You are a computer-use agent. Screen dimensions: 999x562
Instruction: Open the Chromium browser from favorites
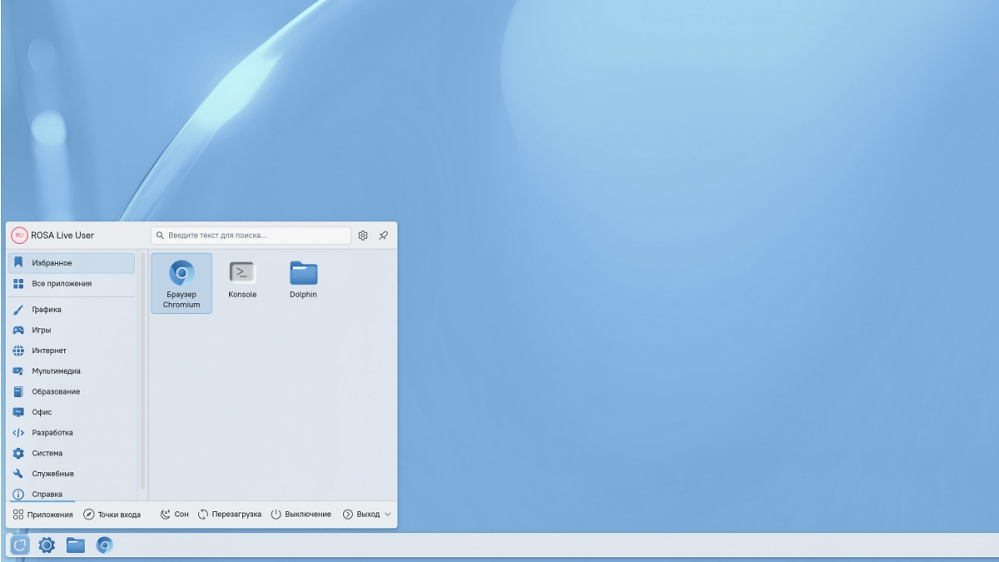181,283
